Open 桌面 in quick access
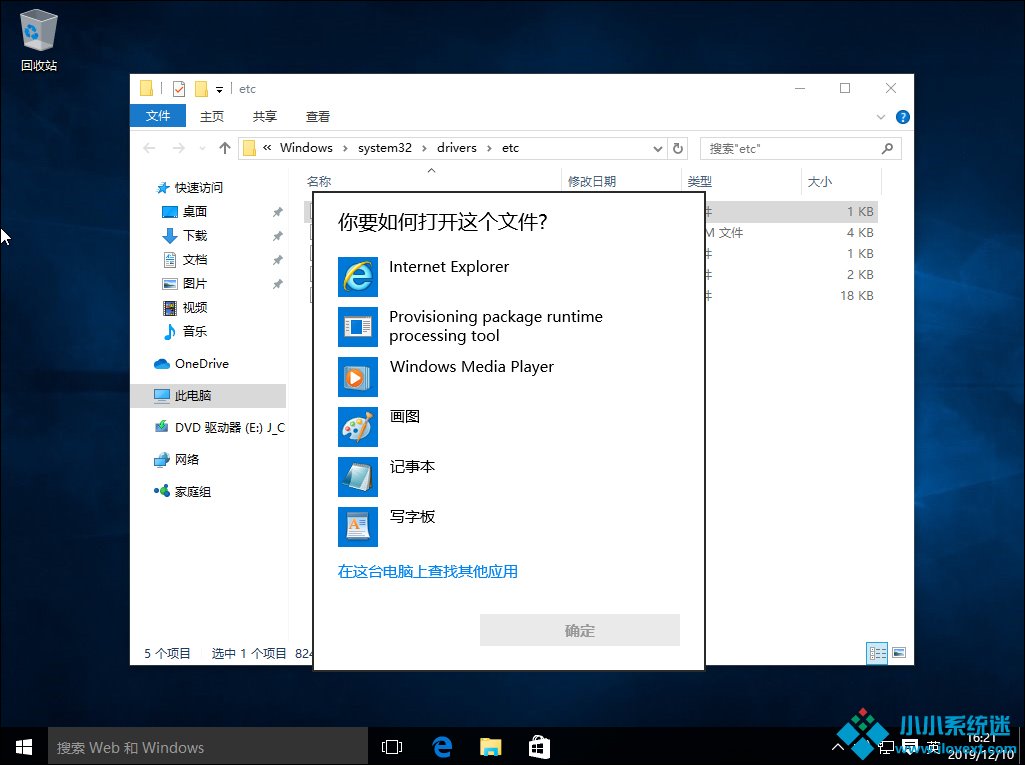This screenshot has width=1025, height=765. (195, 211)
